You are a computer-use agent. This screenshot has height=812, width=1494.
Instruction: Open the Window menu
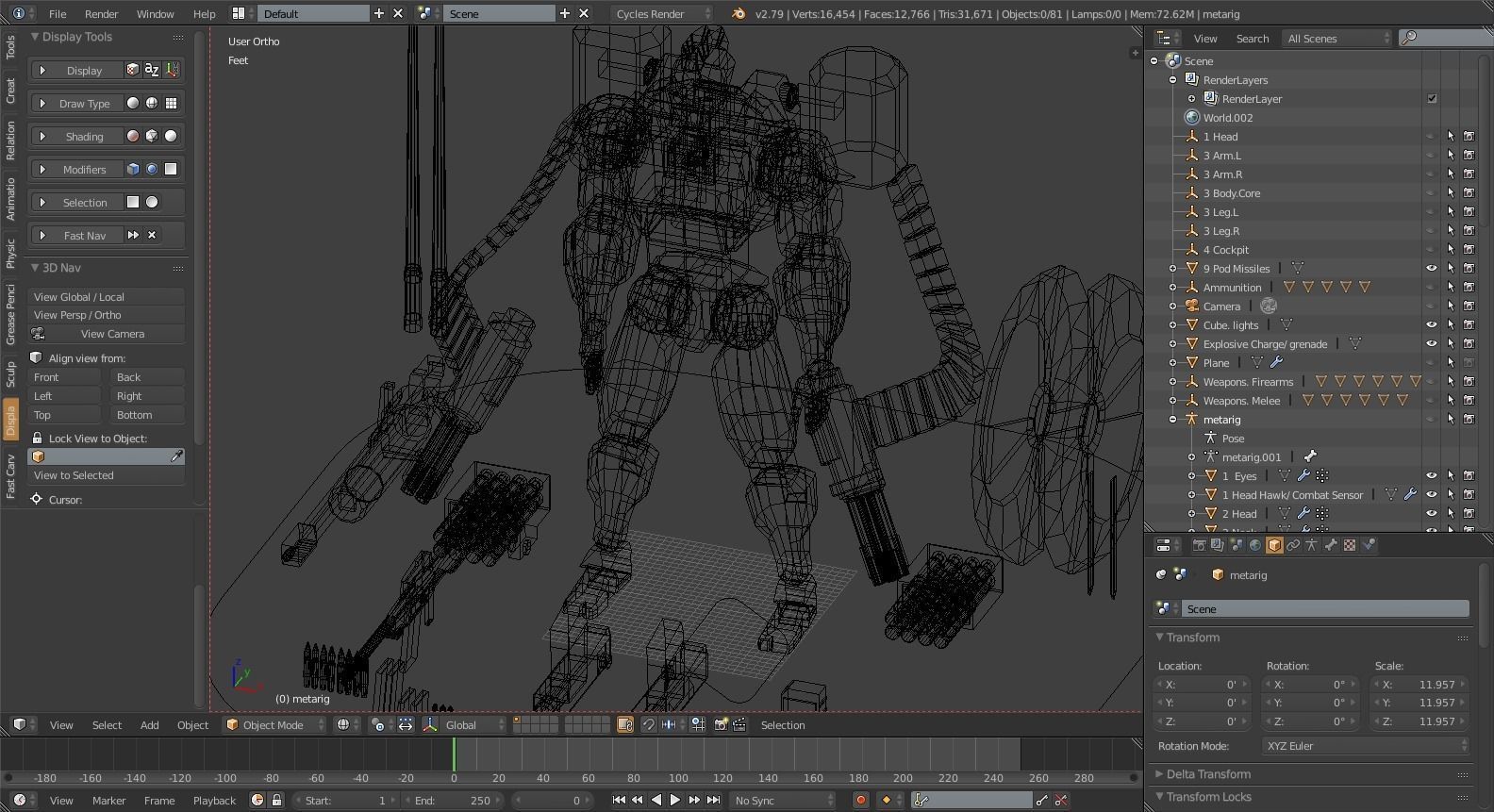155,13
